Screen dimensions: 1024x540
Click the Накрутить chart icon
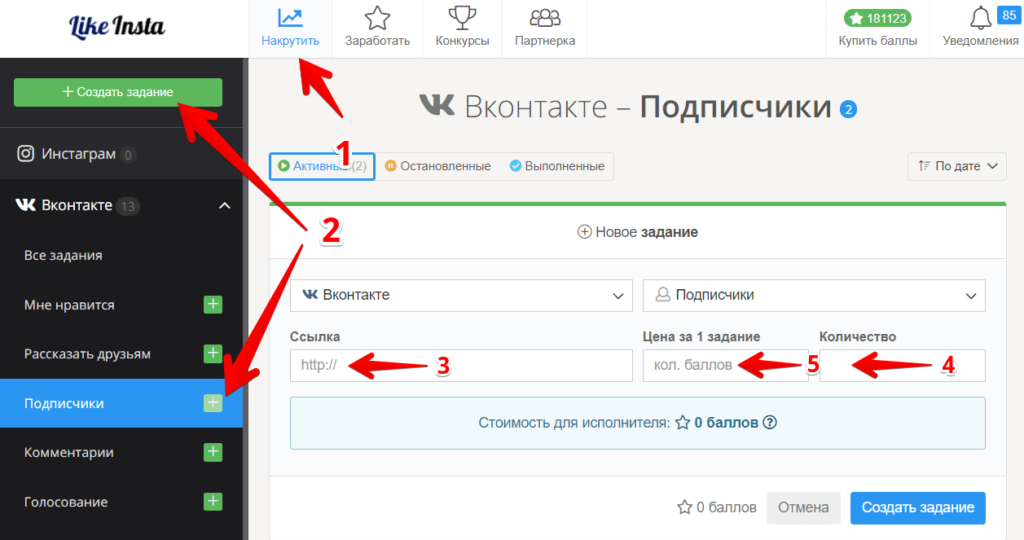click(x=290, y=18)
